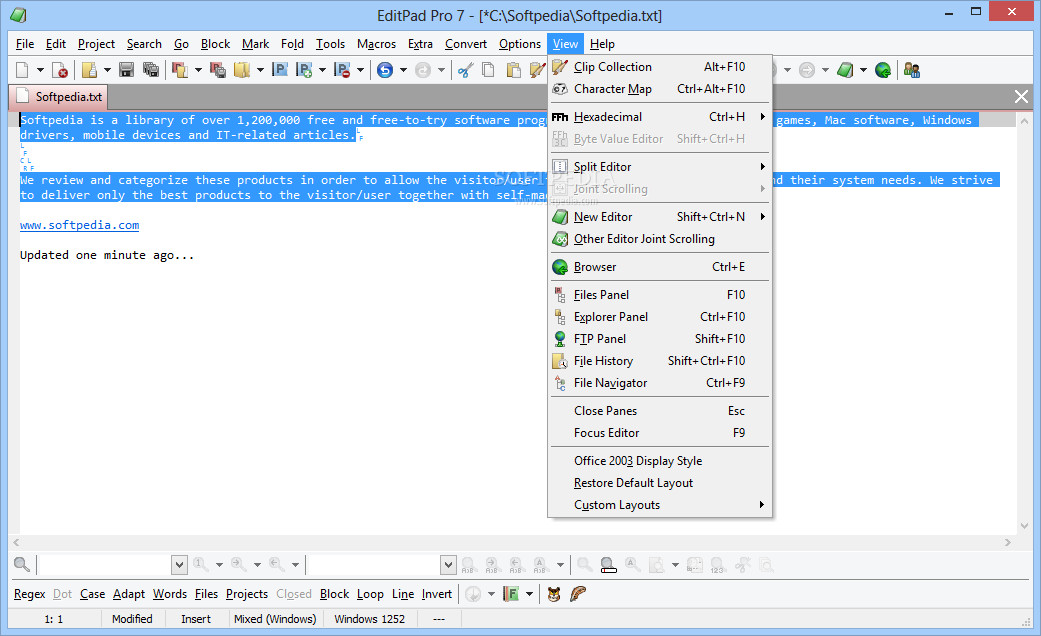The image size is (1041, 636).
Task: Expand the search text combo box dropdown
Action: coord(179,565)
